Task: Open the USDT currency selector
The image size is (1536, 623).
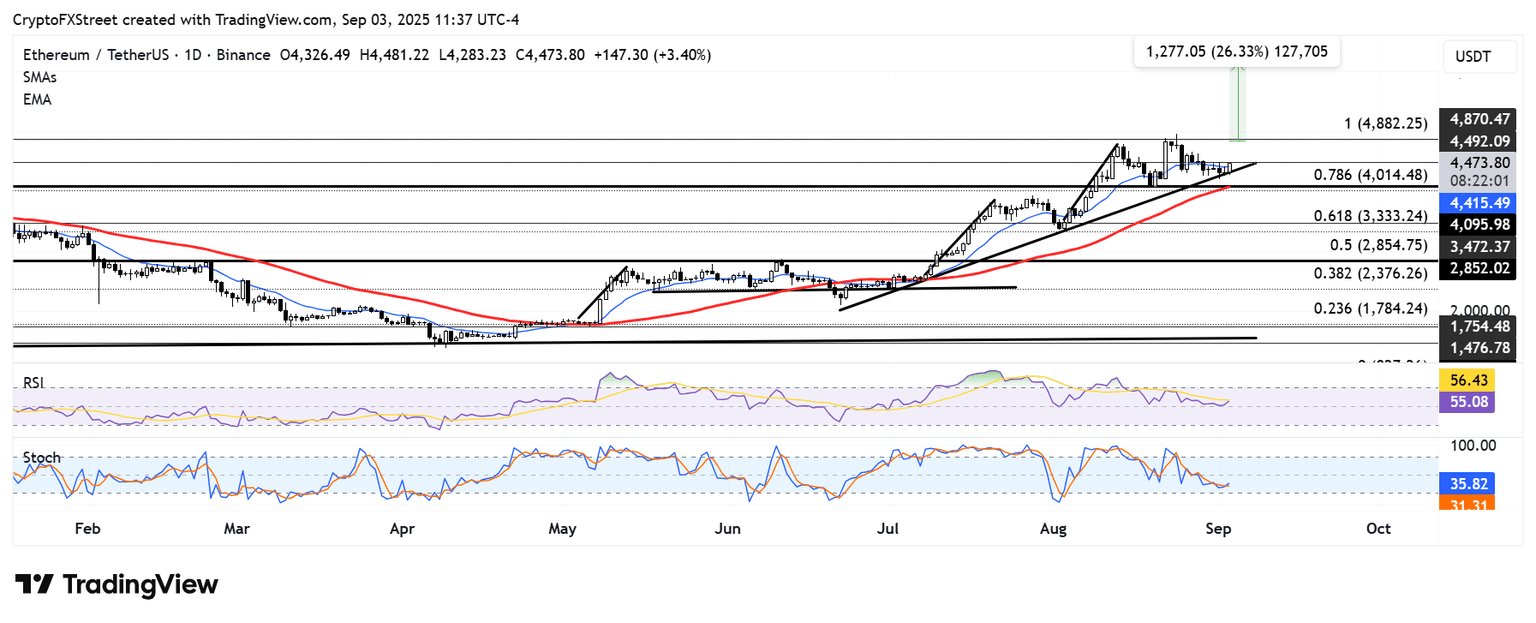Action: pyautogui.click(x=1473, y=57)
